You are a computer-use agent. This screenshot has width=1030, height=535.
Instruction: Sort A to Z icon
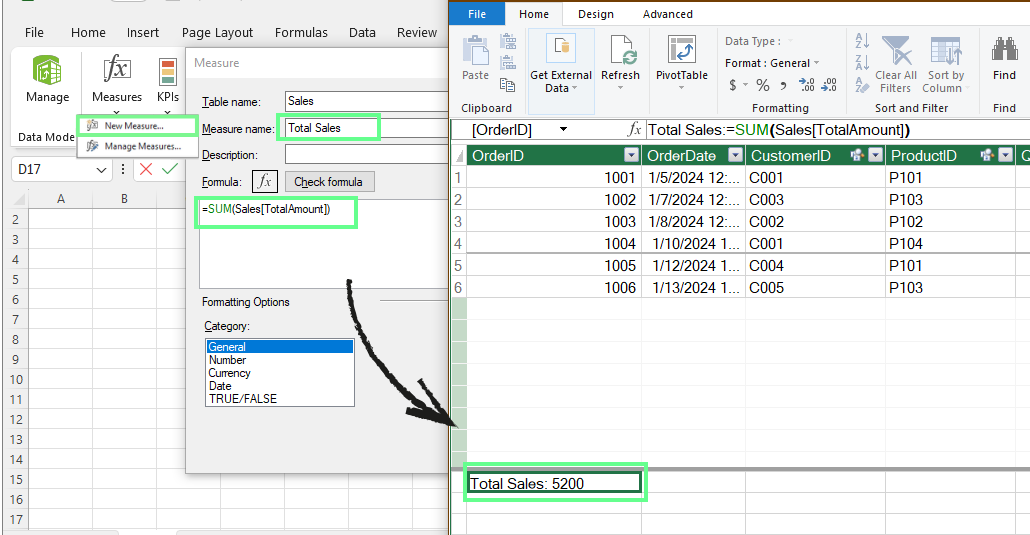click(862, 41)
